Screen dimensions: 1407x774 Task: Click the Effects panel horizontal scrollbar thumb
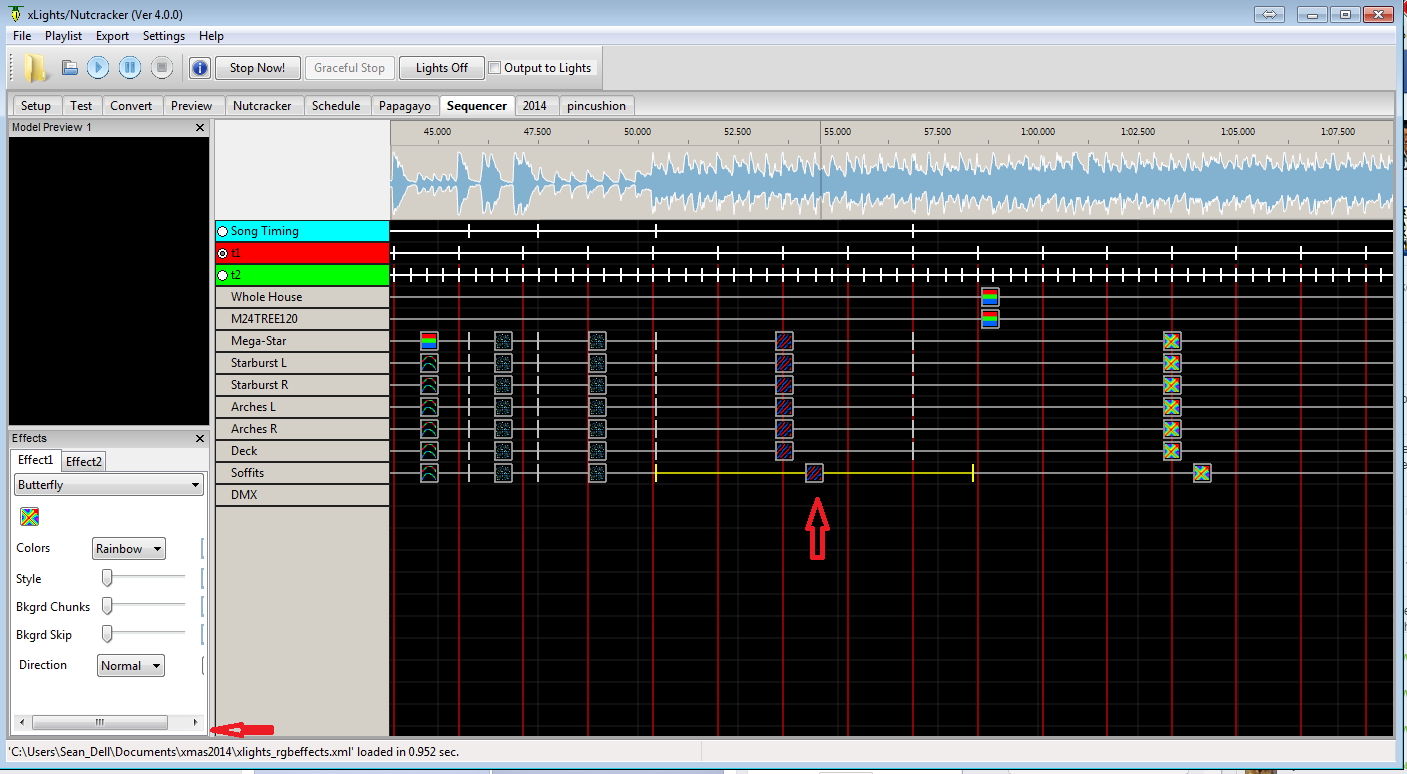[99, 722]
